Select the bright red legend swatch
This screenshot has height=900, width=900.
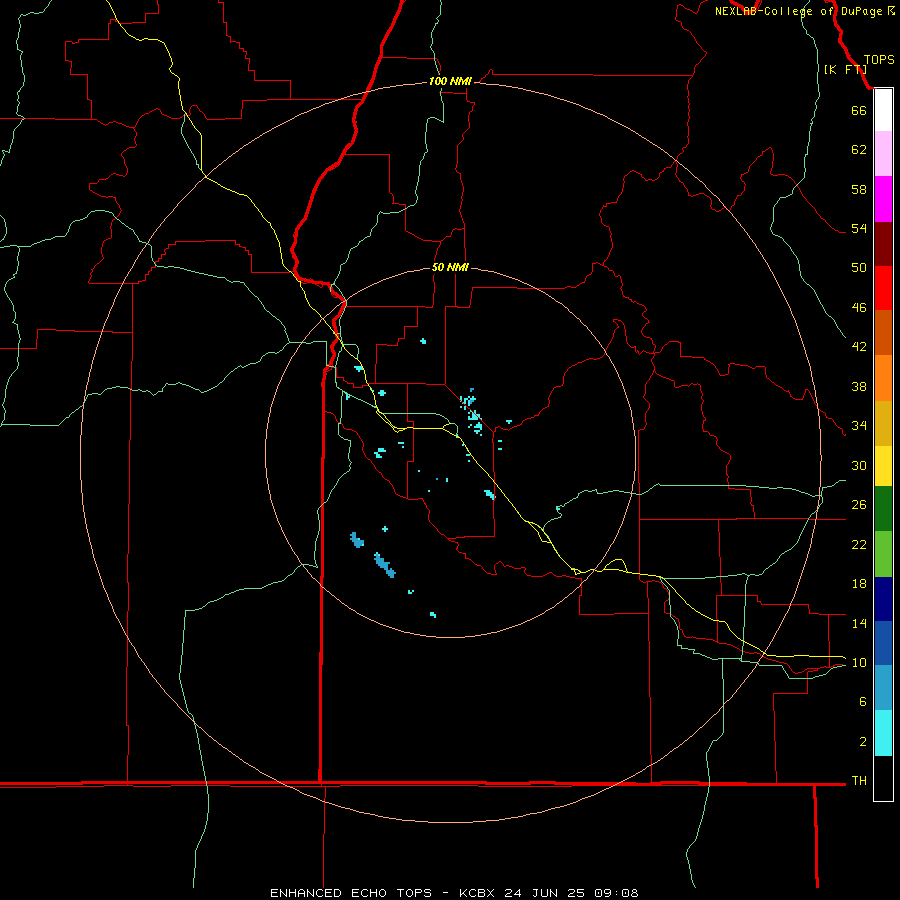[883, 288]
